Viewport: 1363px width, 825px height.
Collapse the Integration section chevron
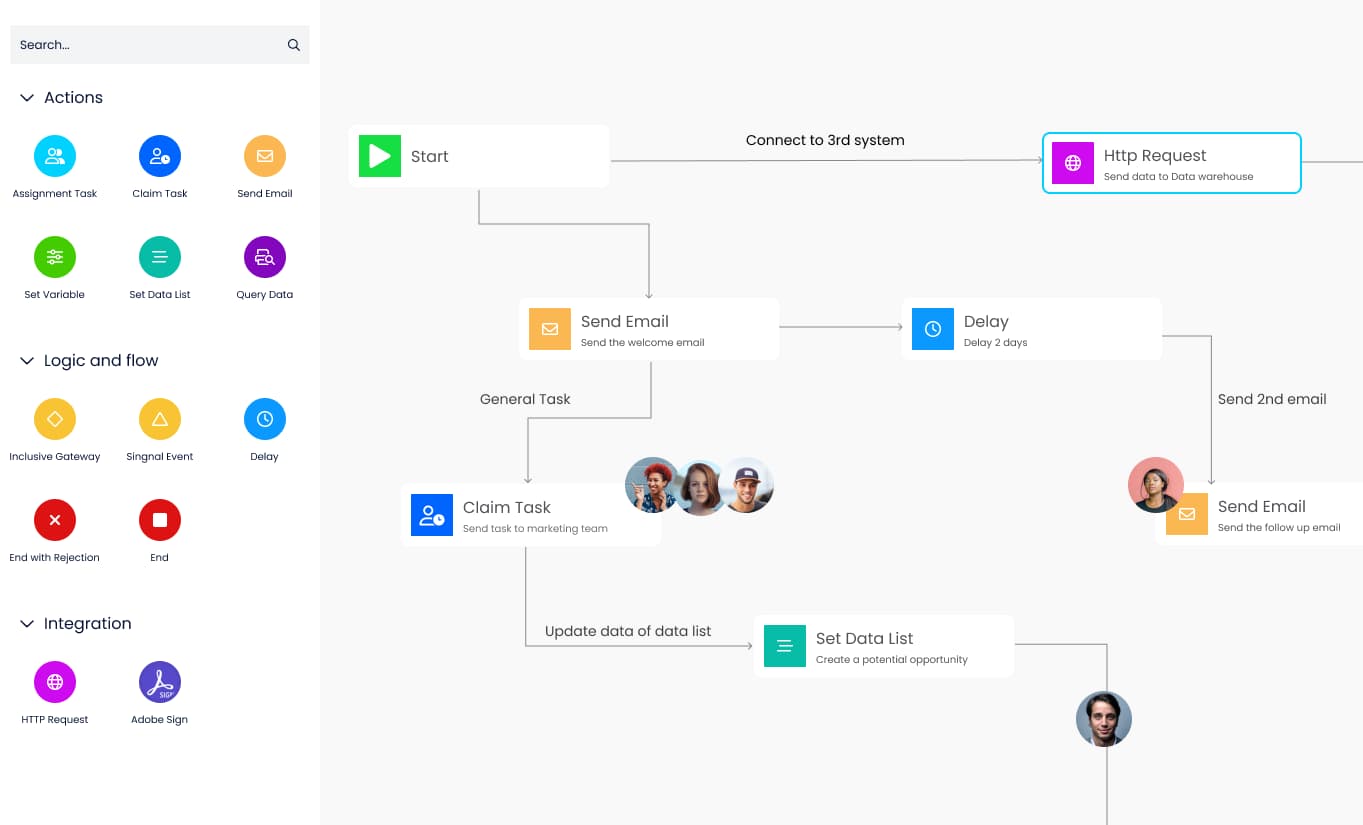[27, 624]
